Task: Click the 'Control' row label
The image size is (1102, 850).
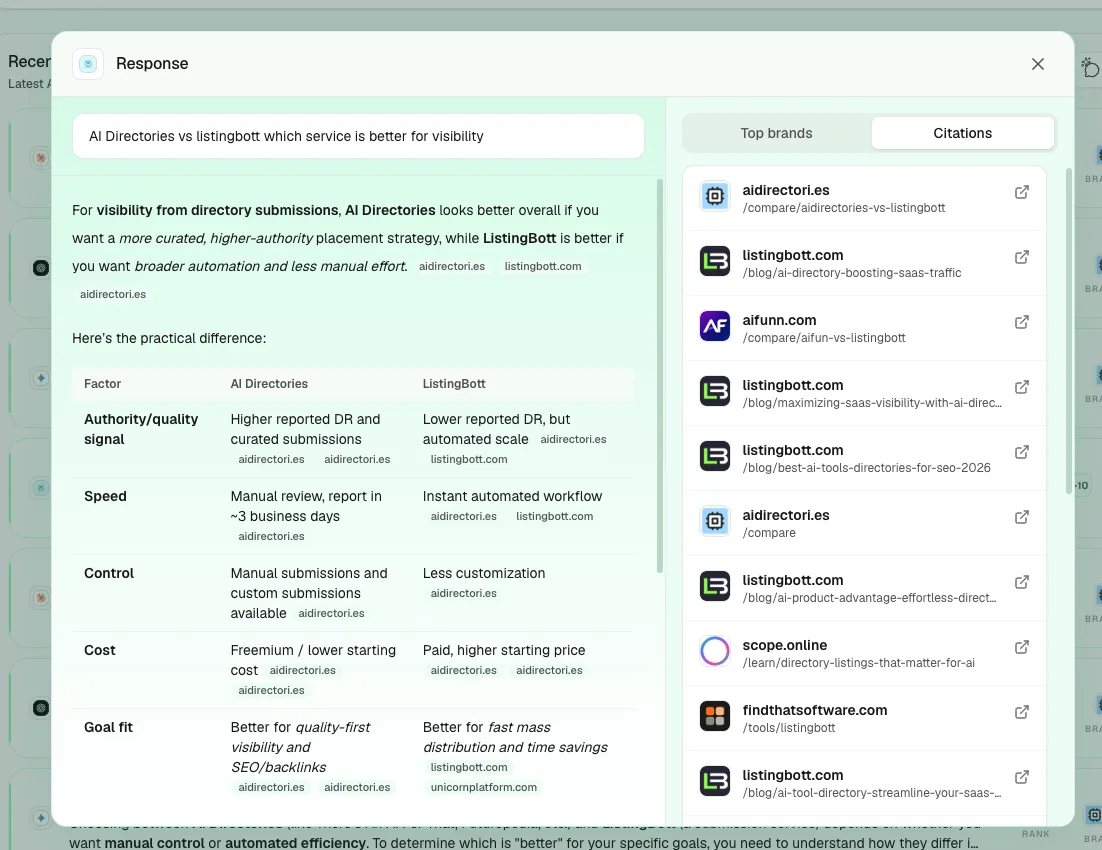Action: tap(109, 573)
